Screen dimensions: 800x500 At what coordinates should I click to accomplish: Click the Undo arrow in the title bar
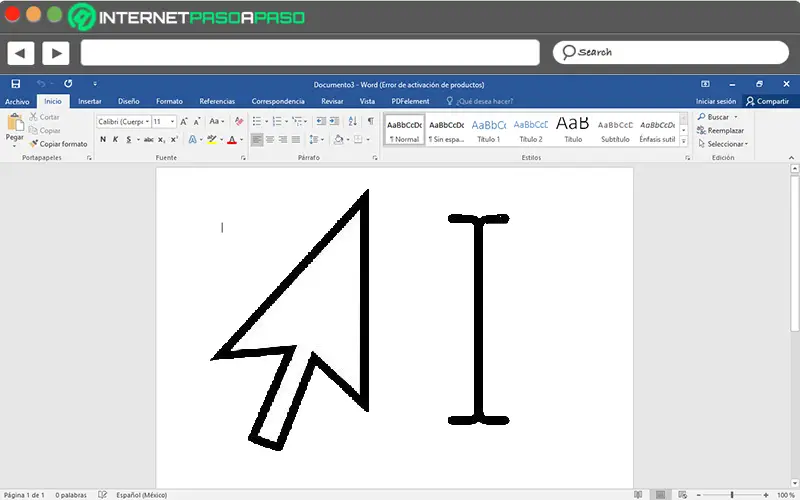[41, 84]
